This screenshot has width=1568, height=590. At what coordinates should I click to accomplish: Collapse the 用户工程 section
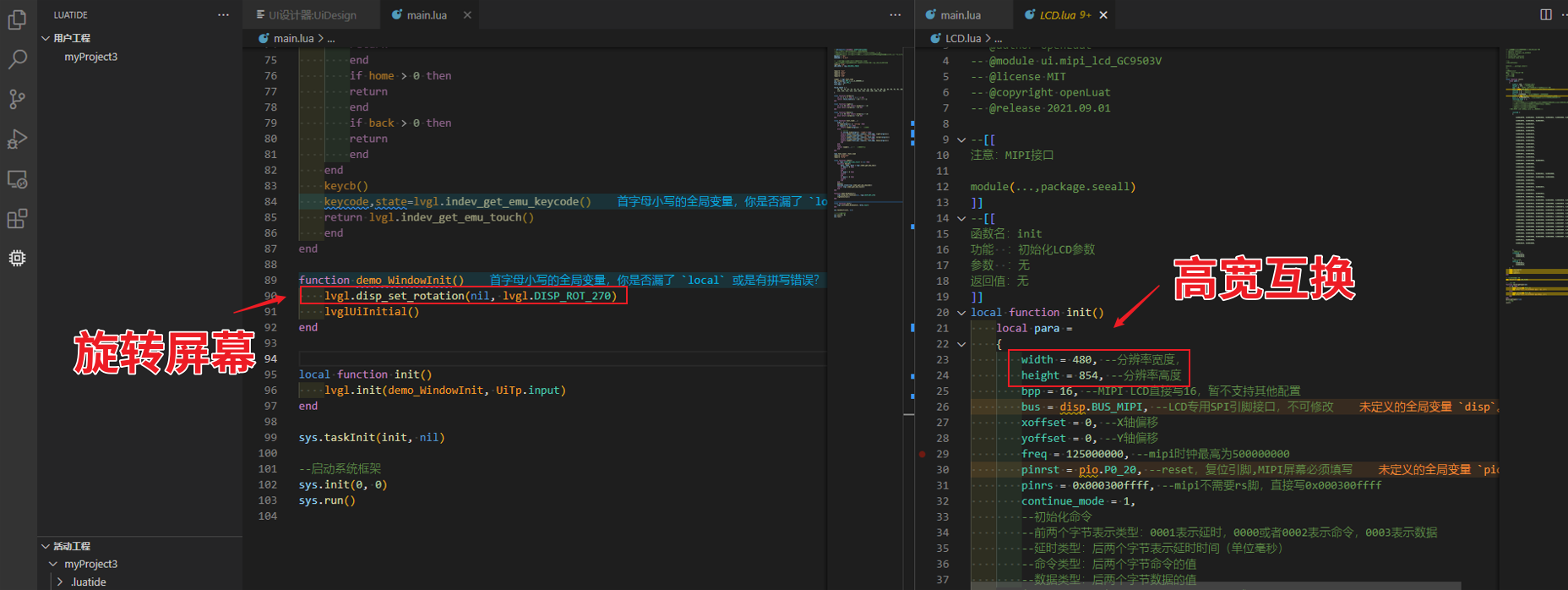coord(46,38)
